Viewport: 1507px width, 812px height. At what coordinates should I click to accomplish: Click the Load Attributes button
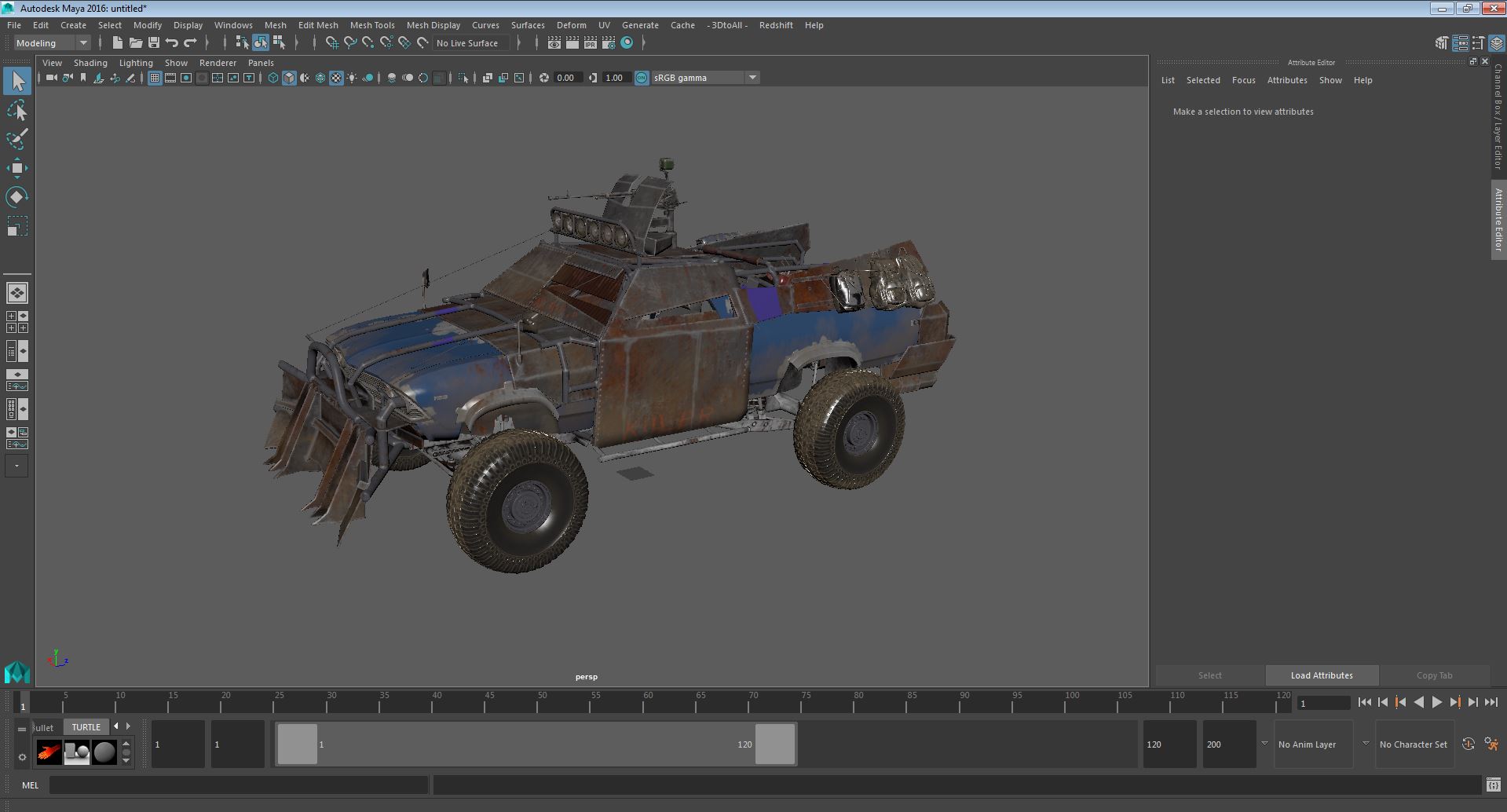pyautogui.click(x=1321, y=675)
